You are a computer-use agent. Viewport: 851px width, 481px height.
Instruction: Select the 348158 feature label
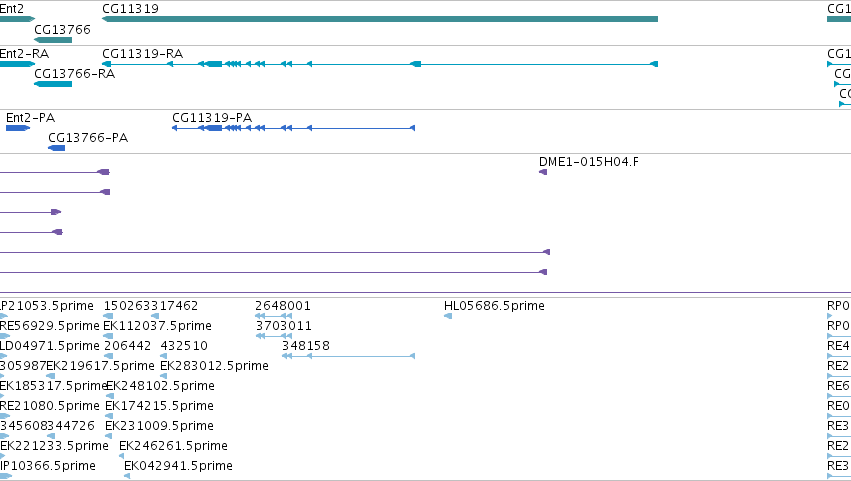click(x=306, y=346)
